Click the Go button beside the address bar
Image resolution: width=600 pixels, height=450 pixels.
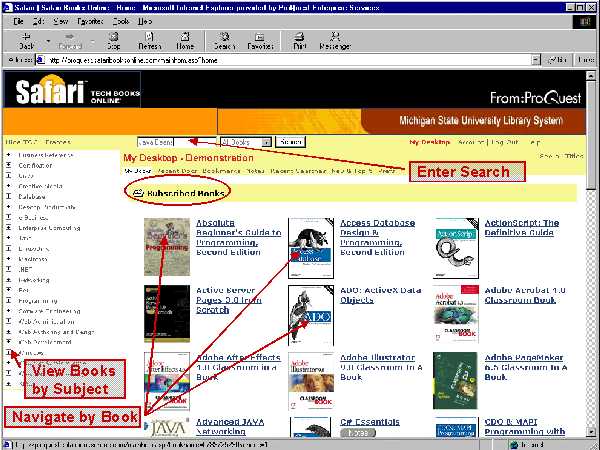coord(558,60)
